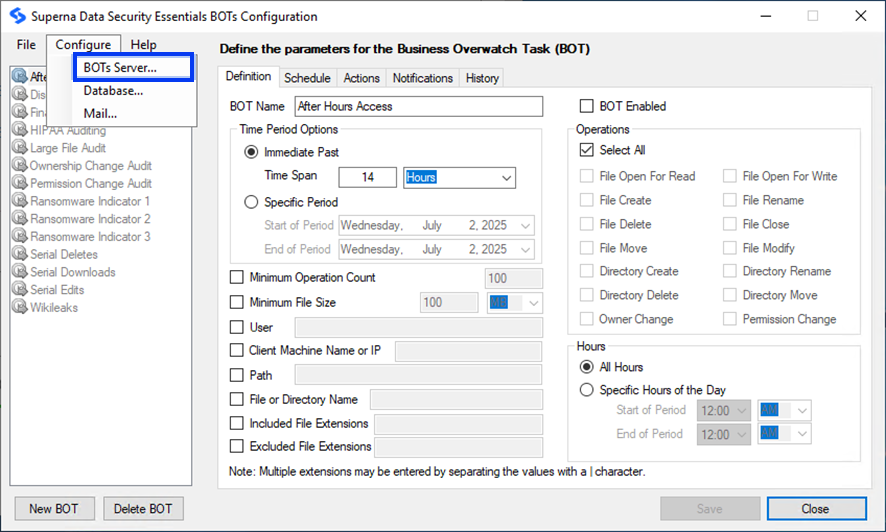Screen dimensions: 886x532
Task: Open the Minimum File Size MB unit dropdown
Action: [515, 303]
